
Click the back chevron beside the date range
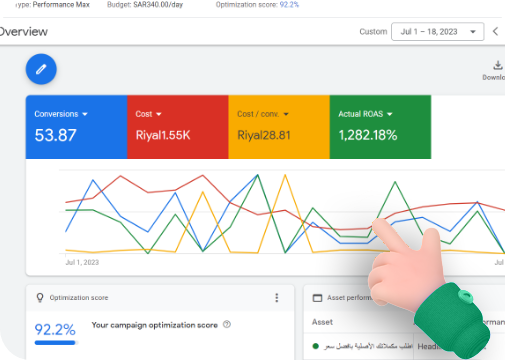[495, 31]
